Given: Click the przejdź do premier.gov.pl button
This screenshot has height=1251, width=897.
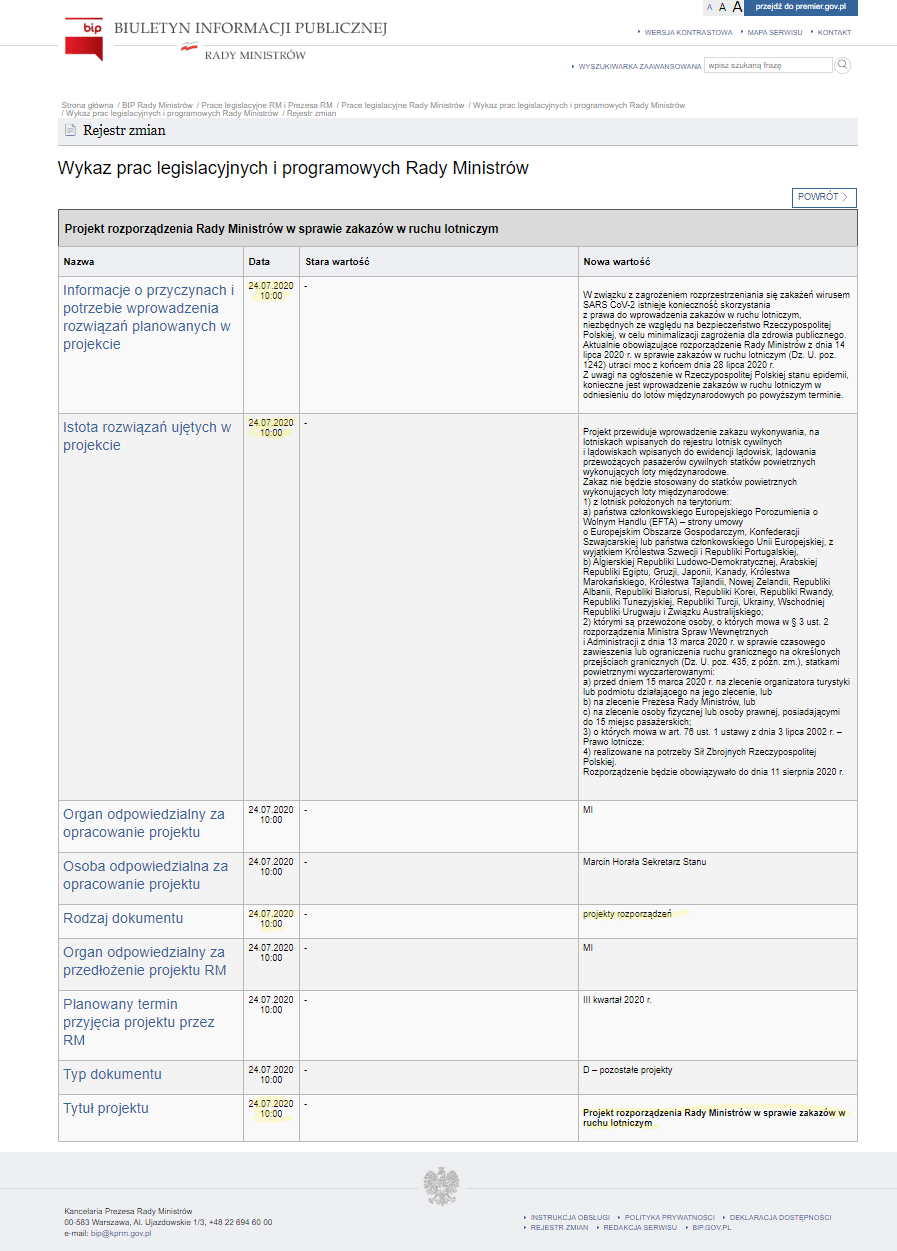Looking at the screenshot, I should coord(801,7).
